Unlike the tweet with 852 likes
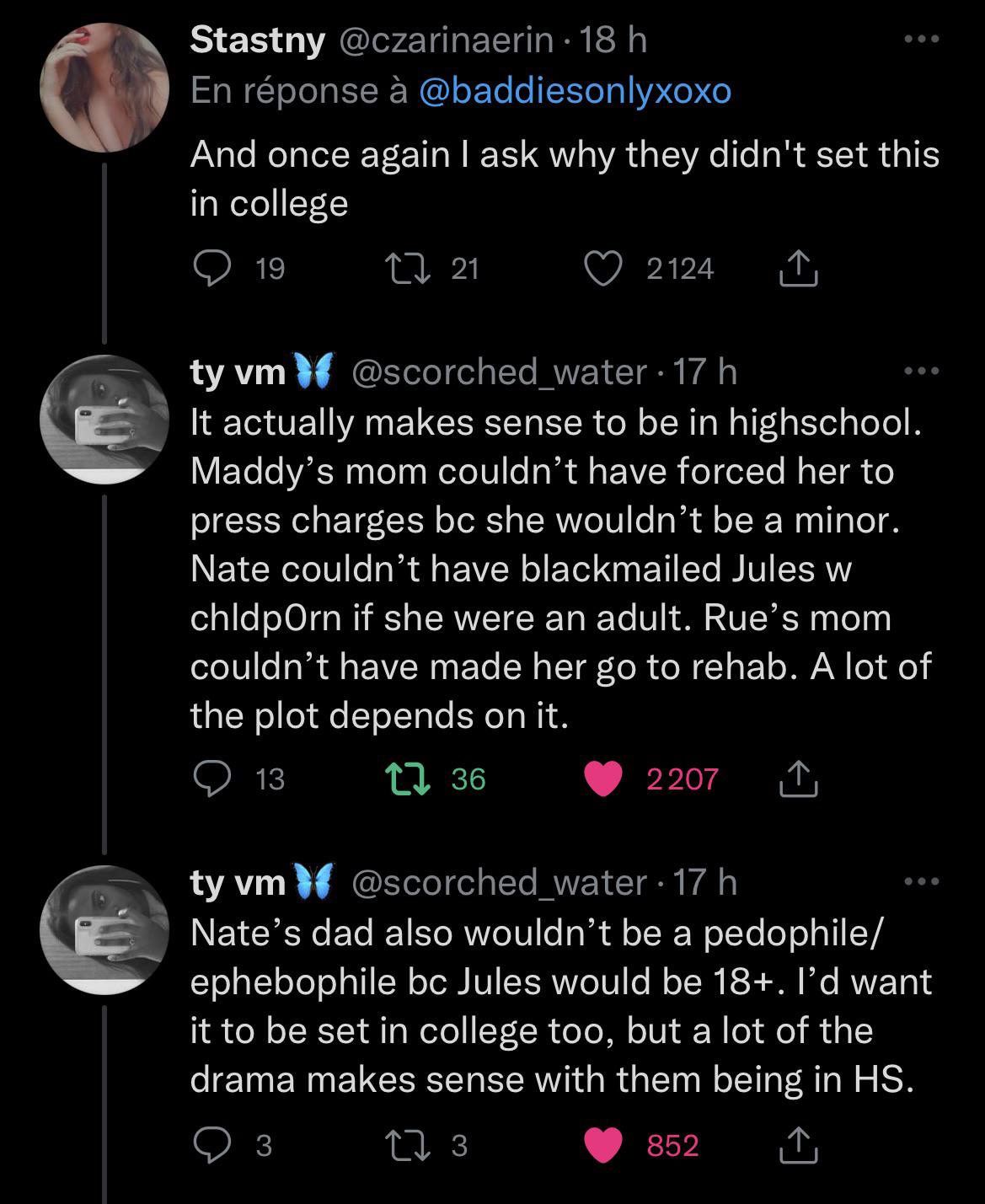 coord(603,1146)
